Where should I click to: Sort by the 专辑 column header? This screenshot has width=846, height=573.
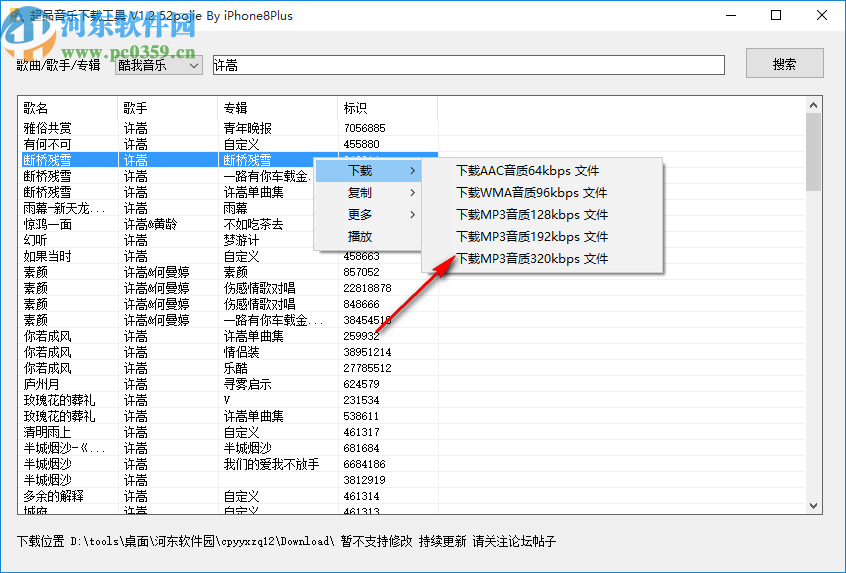pyautogui.click(x=278, y=108)
